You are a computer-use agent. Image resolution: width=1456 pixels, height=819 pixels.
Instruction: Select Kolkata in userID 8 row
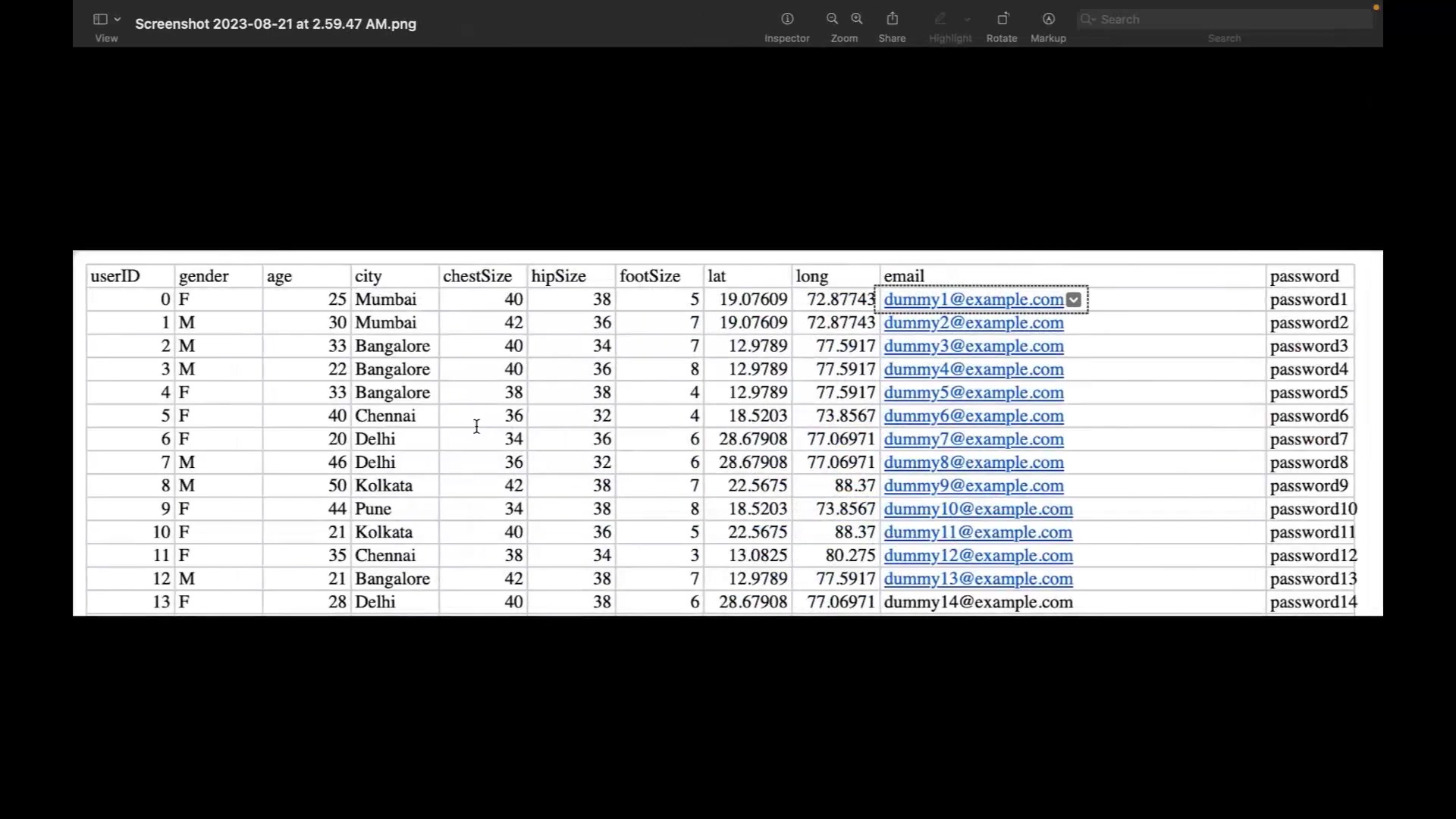[x=384, y=485]
